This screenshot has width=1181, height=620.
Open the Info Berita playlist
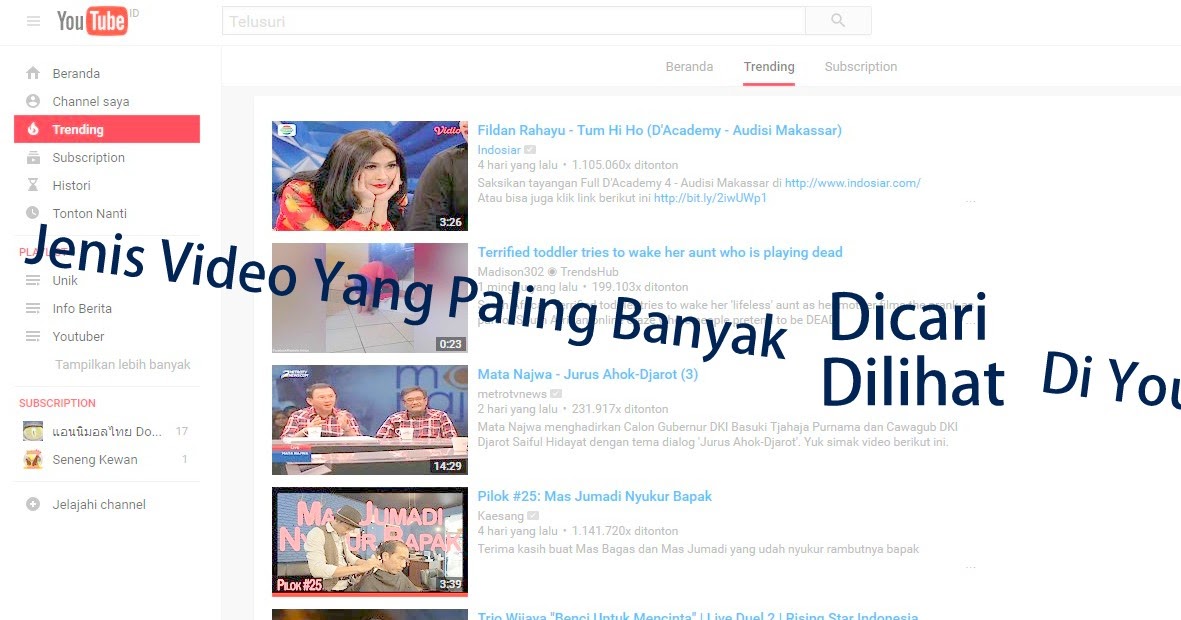[x=81, y=308]
